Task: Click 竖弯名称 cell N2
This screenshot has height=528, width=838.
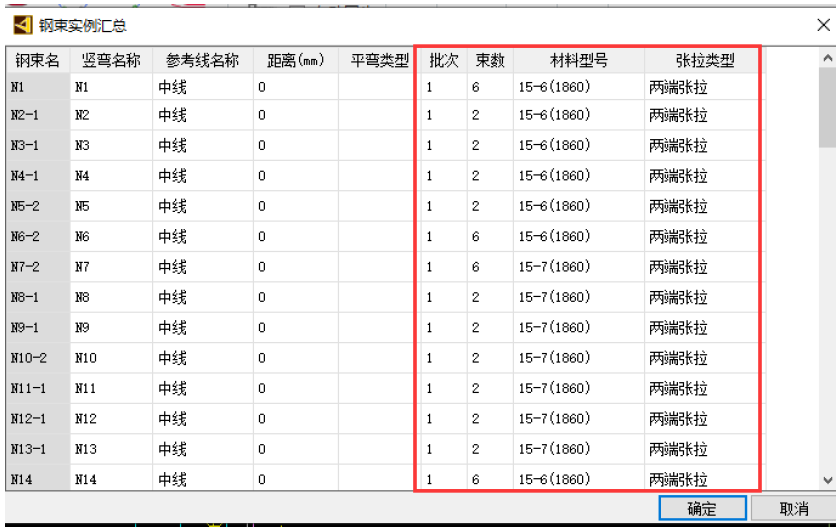Action: click(x=111, y=115)
